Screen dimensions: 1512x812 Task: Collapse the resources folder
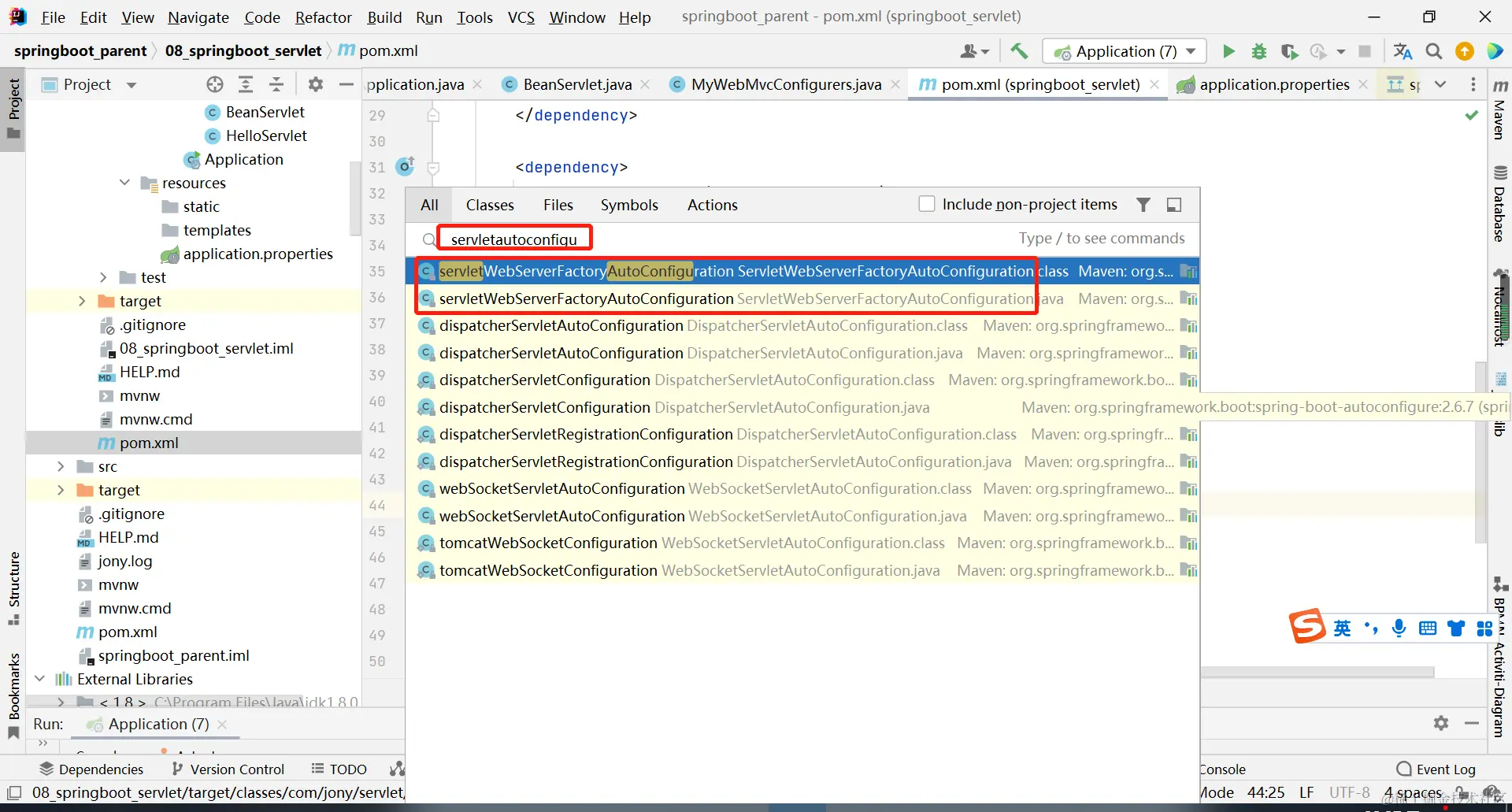point(124,183)
